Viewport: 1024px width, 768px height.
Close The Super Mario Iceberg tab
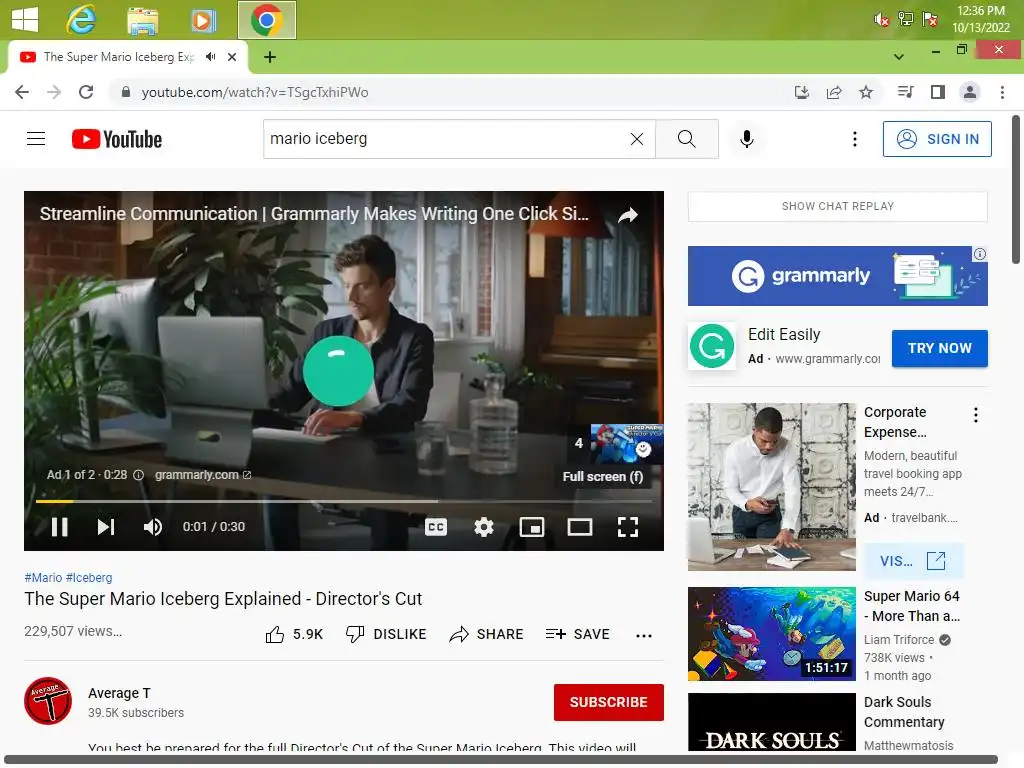232,57
